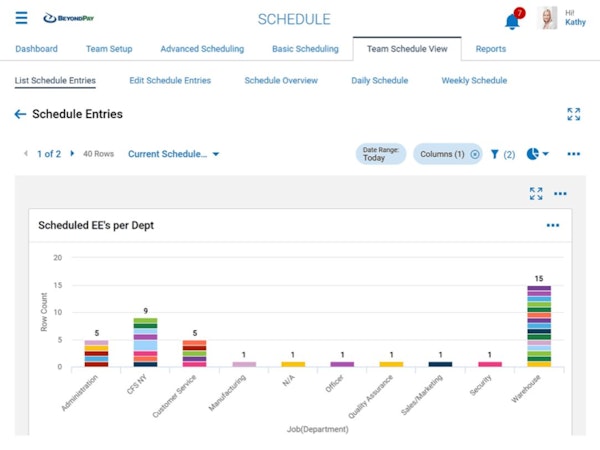
Task: Open Edit Schedule Entries link
Action: pos(170,80)
